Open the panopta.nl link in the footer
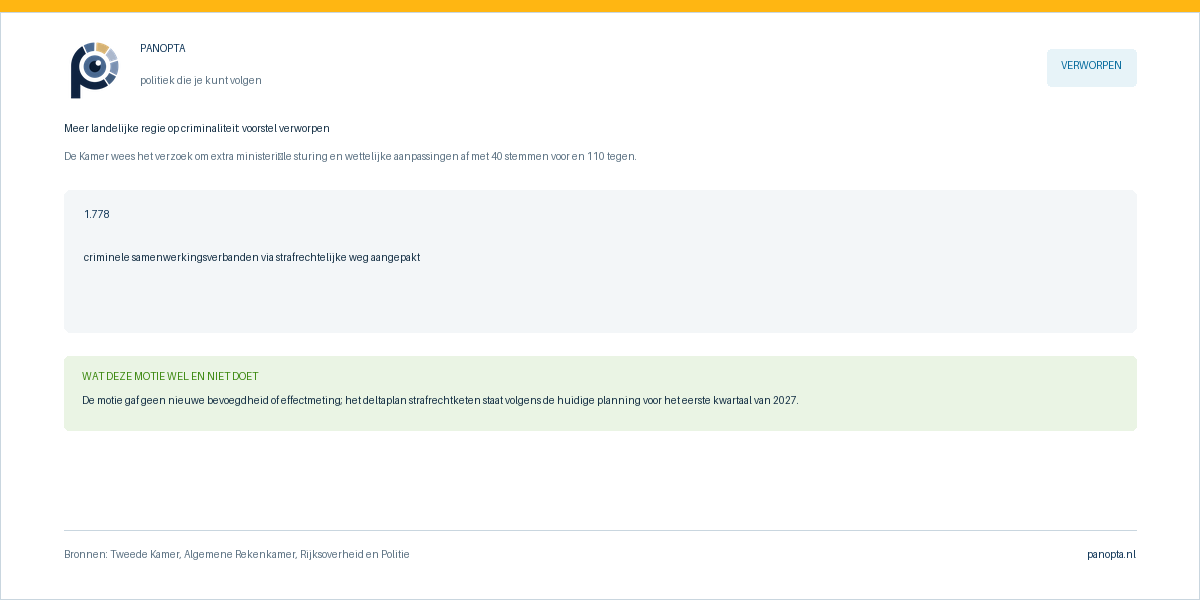 tap(1112, 554)
